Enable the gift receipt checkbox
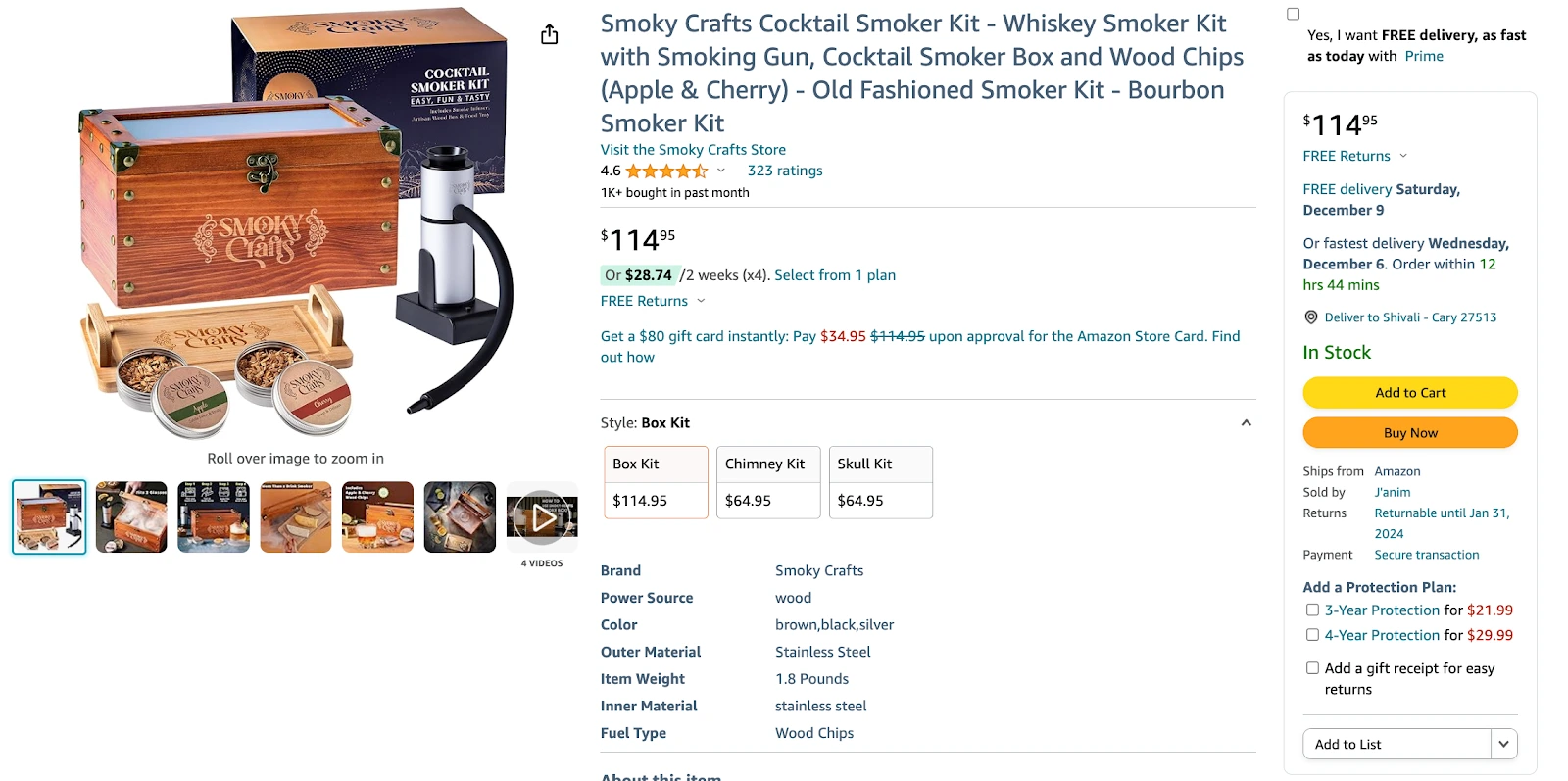The image size is (1568, 781). click(x=1312, y=668)
